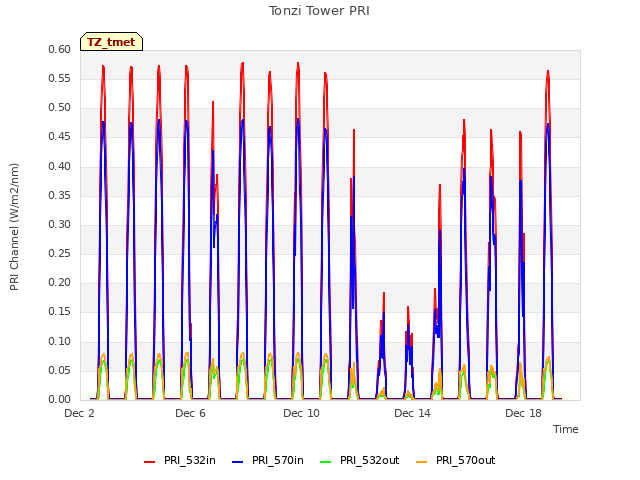Image resolution: width=640 pixels, height=480 pixels.
Task: Click the 0.10 y-axis tick label
Action: tap(60, 341)
